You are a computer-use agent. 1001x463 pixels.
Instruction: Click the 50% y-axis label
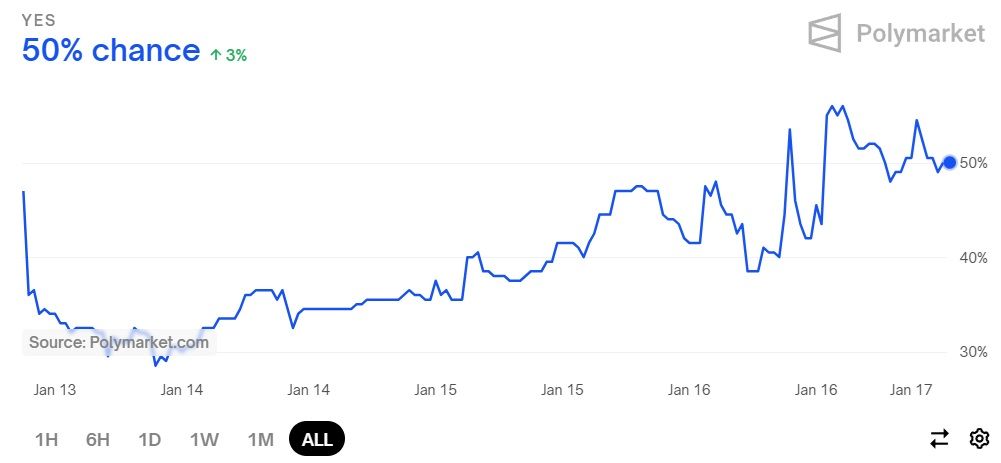[974, 163]
